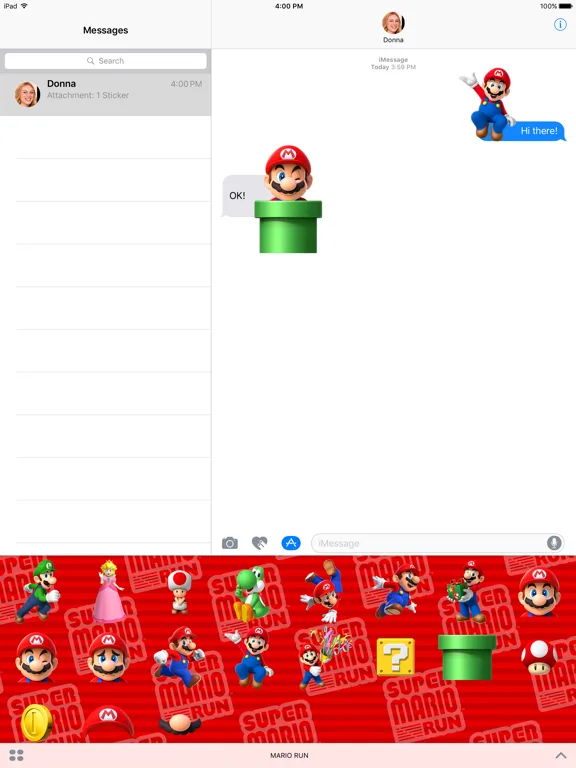Screen dimensions: 576x768
Task: Select the yellow question block sticker
Action: [x=396, y=657]
